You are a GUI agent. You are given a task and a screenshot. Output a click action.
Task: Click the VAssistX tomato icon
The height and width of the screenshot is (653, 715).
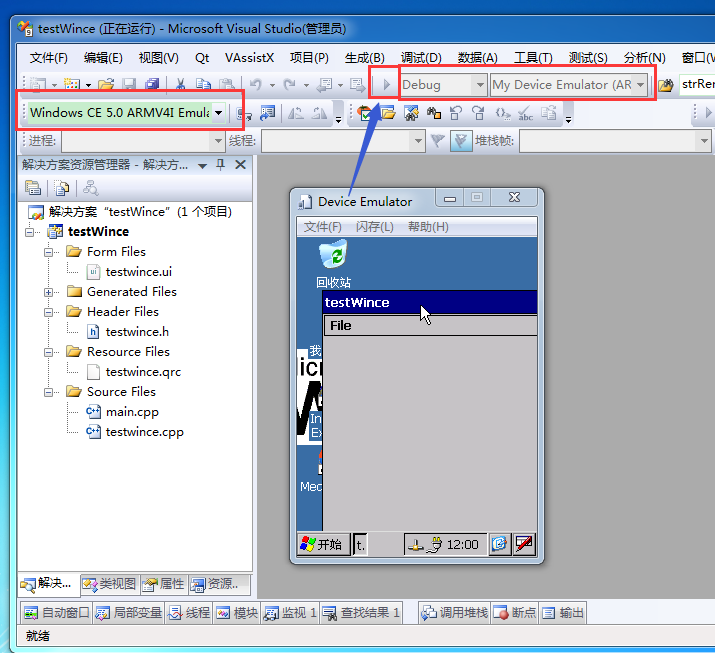(365, 113)
